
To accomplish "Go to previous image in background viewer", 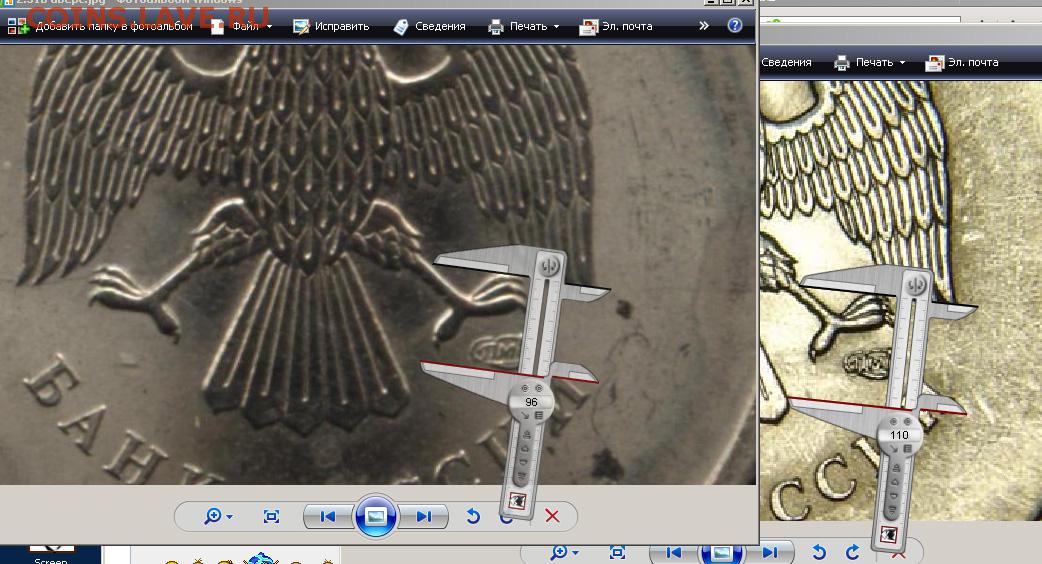I will pyautogui.click(x=673, y=552).
